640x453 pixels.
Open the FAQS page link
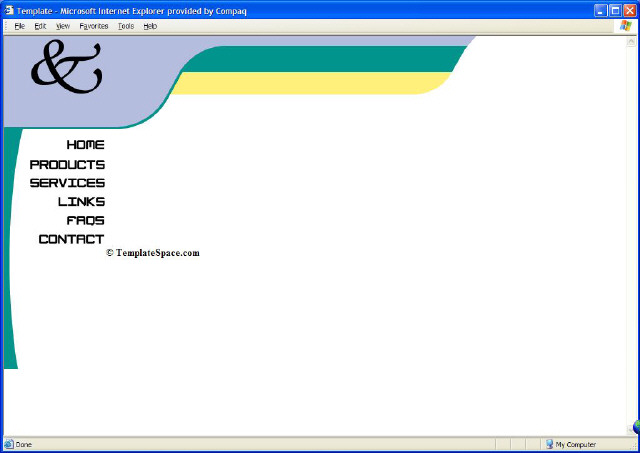(85, 220)
